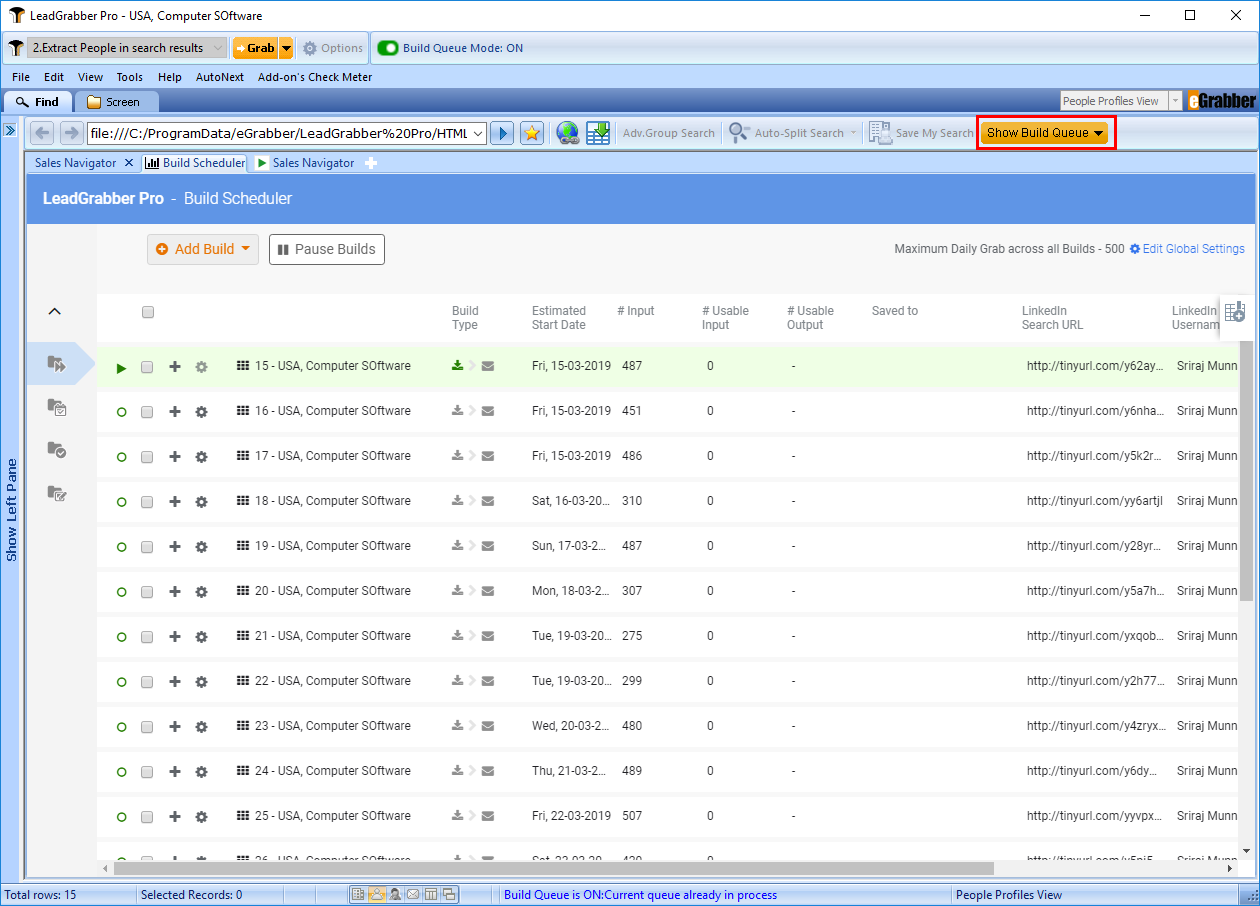Click the green download grid toolbar icon
The height and width of the screenshot is (906, 1260).
click(598, 133)
